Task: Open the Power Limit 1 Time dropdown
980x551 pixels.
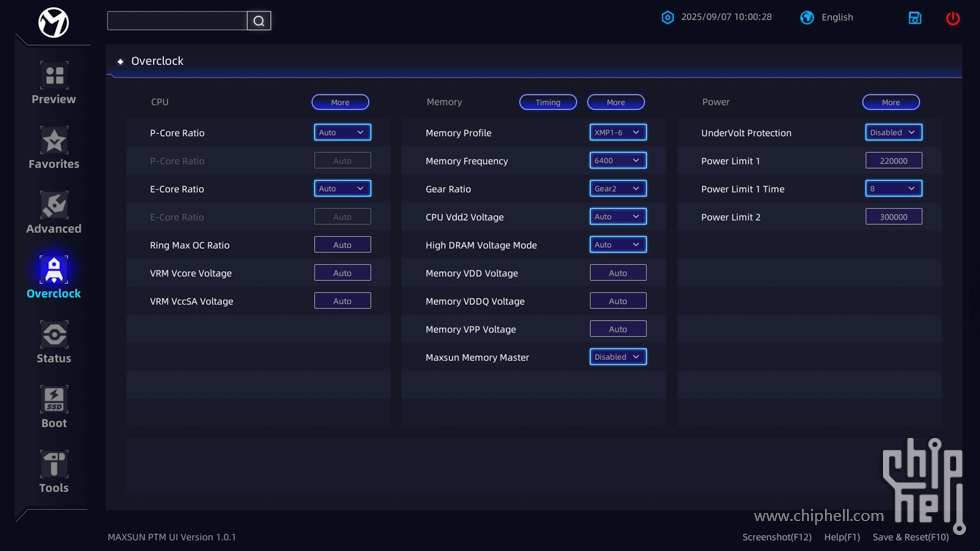Action: point(894,189)
